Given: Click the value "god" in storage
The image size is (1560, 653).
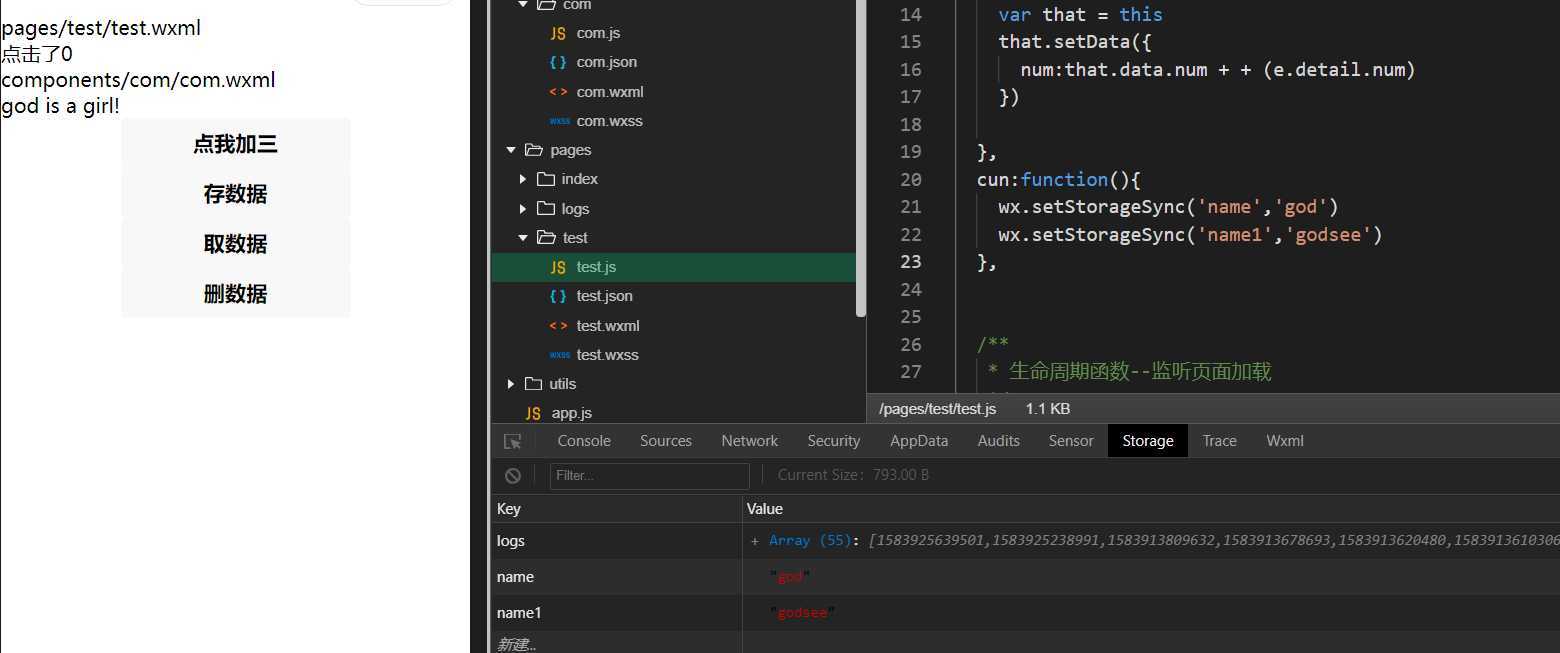Looking at the screenshot, I should [x=790, y=577].
